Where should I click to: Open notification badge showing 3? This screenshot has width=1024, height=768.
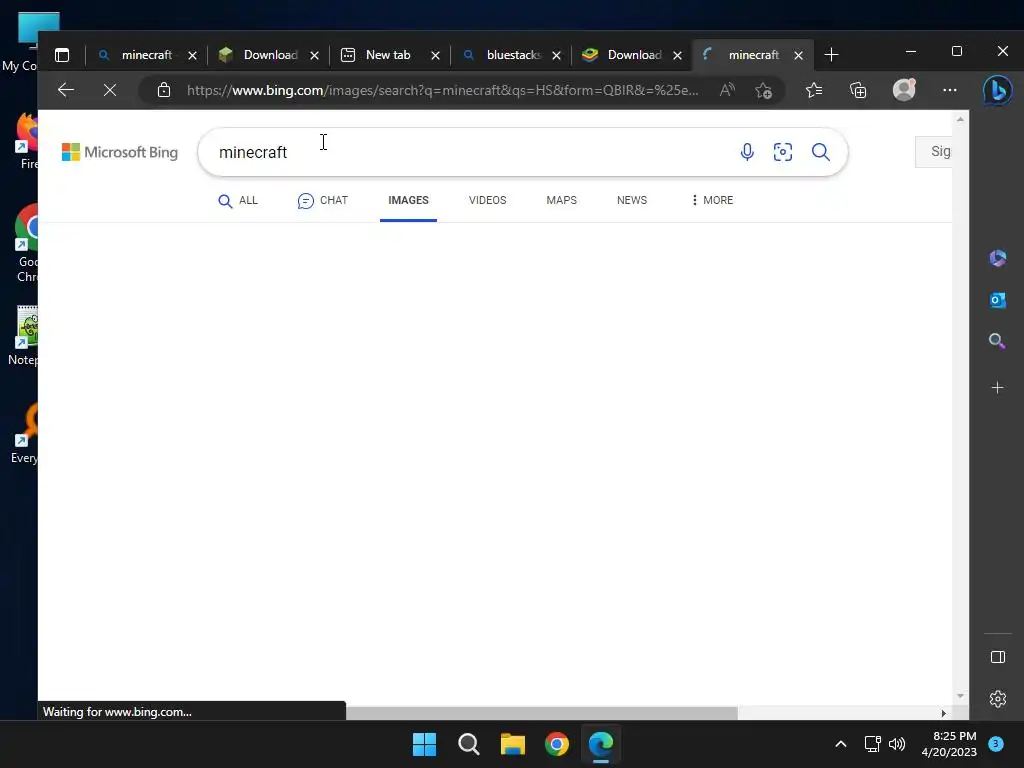(996, 744)
